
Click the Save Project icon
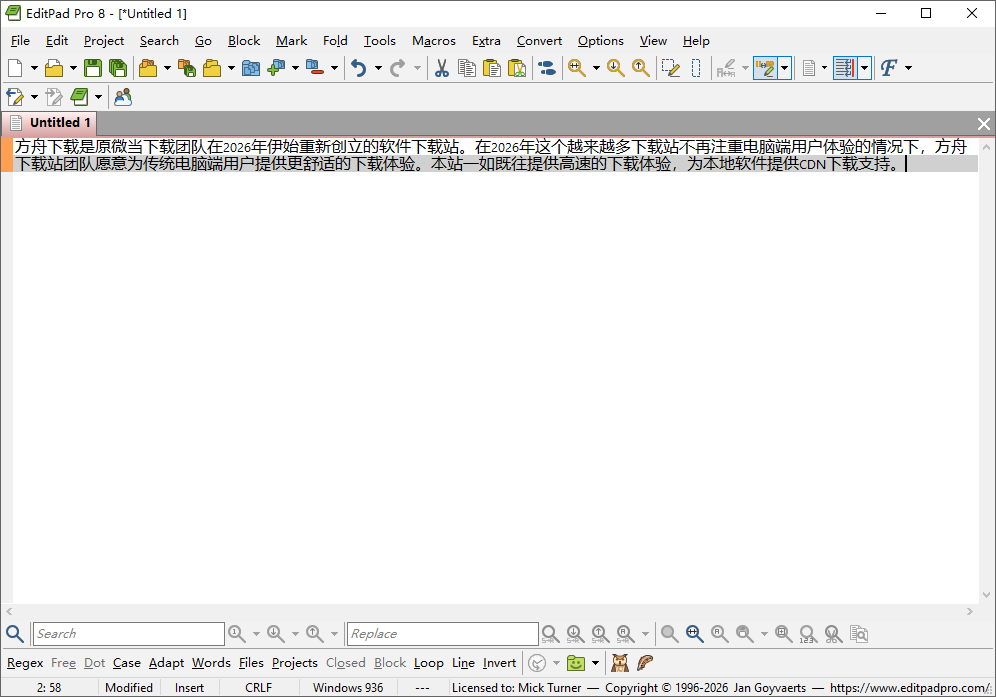[x=187, y=68]
